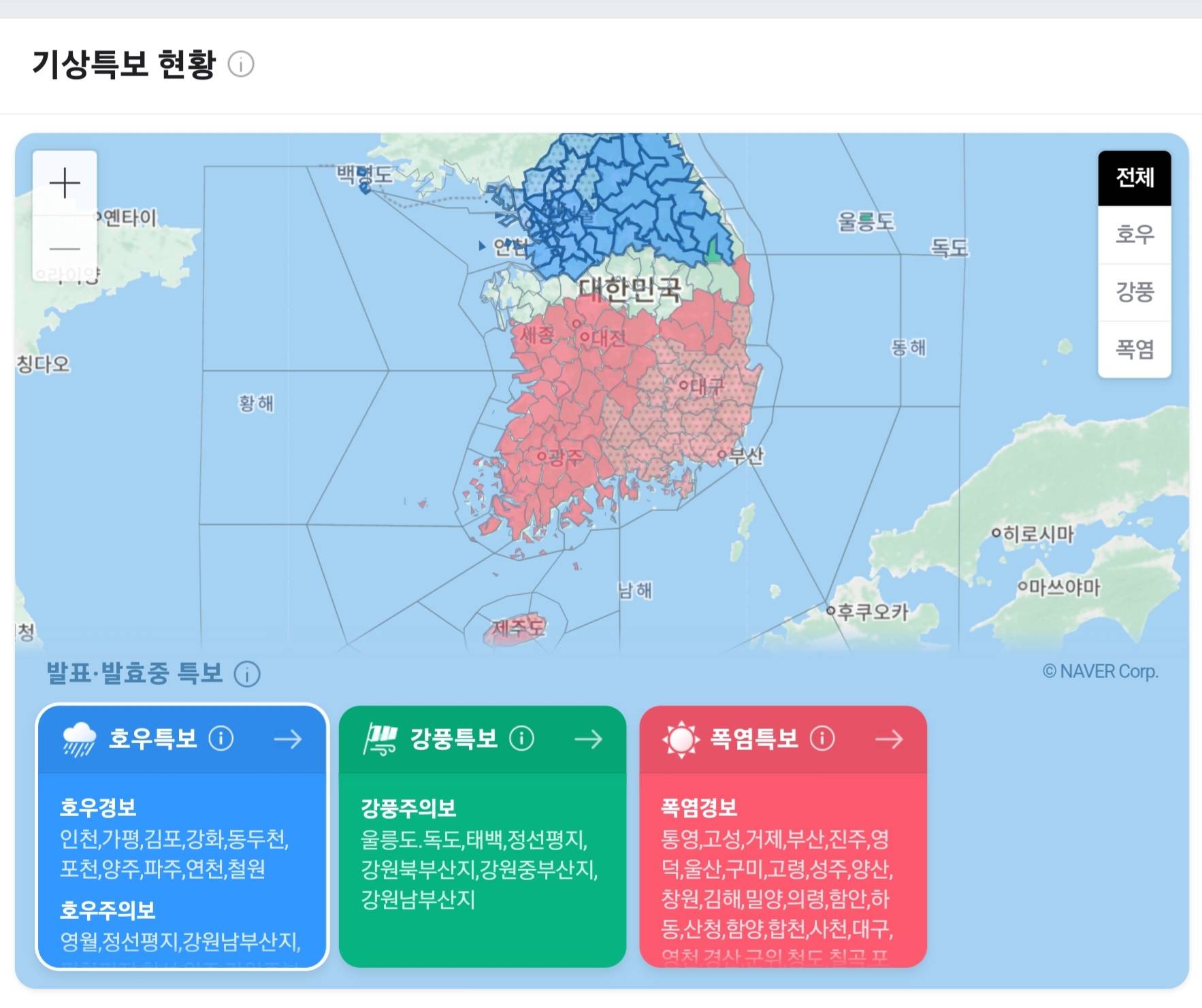1202x1008 pixels.
Task: Switch map filter to 호우
Action: (1134, 235)
